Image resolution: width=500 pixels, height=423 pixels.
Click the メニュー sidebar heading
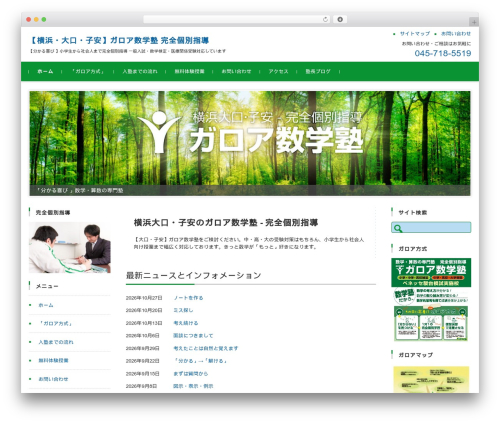pos(47,286)
